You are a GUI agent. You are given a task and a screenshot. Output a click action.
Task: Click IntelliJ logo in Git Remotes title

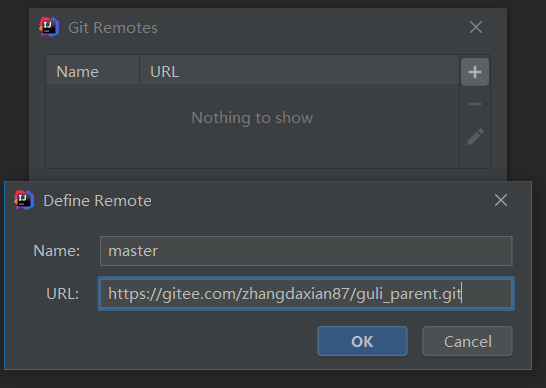click(x=49, y=27)
